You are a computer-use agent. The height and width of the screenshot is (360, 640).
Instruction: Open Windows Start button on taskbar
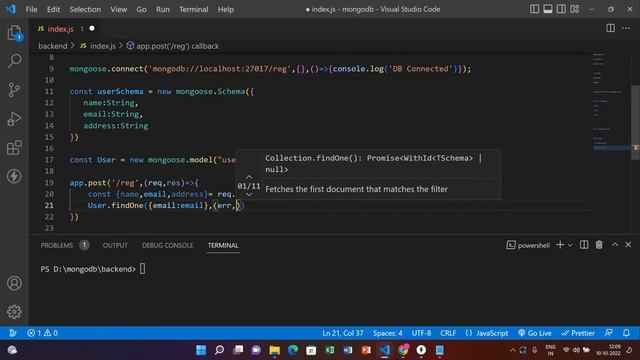(x=201, y=350)
